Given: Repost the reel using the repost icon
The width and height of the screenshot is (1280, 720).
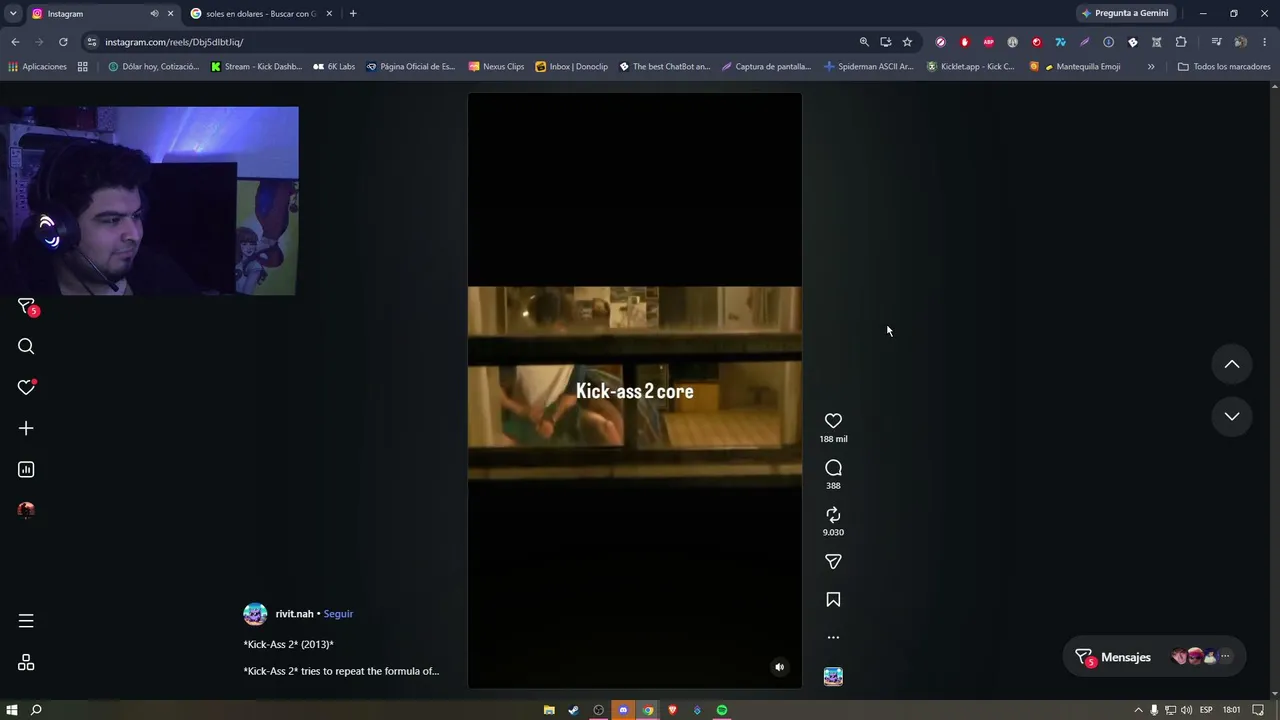Looking at the screenshot, I should pyautogui.click(x=833, y=515).
